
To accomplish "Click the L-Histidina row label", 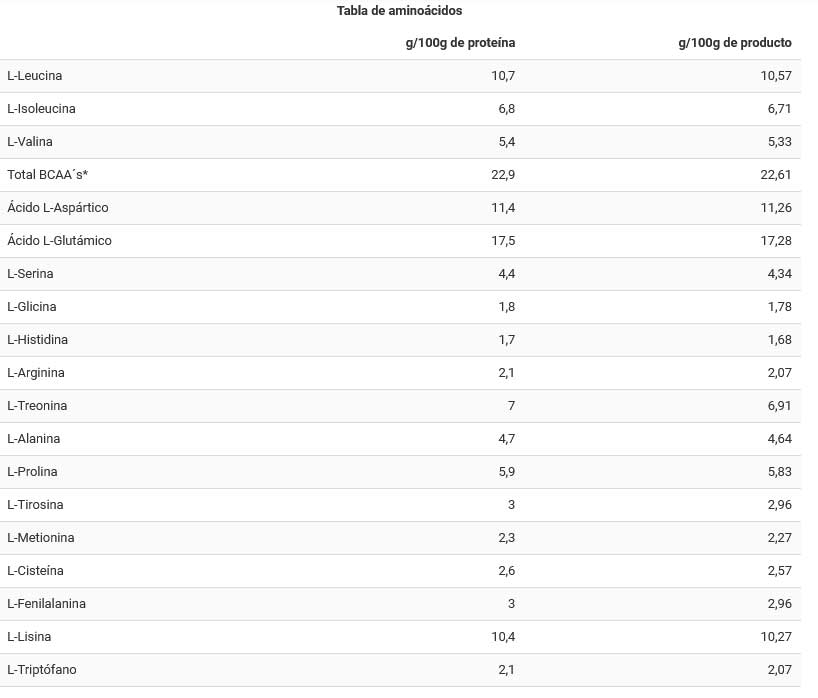I will point(37,340).
